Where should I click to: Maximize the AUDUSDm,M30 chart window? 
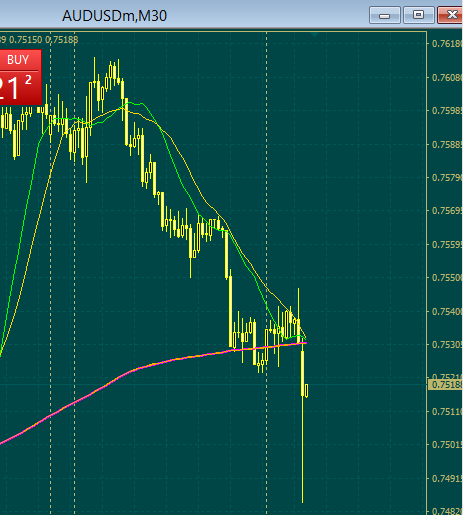tap(419, 15)
